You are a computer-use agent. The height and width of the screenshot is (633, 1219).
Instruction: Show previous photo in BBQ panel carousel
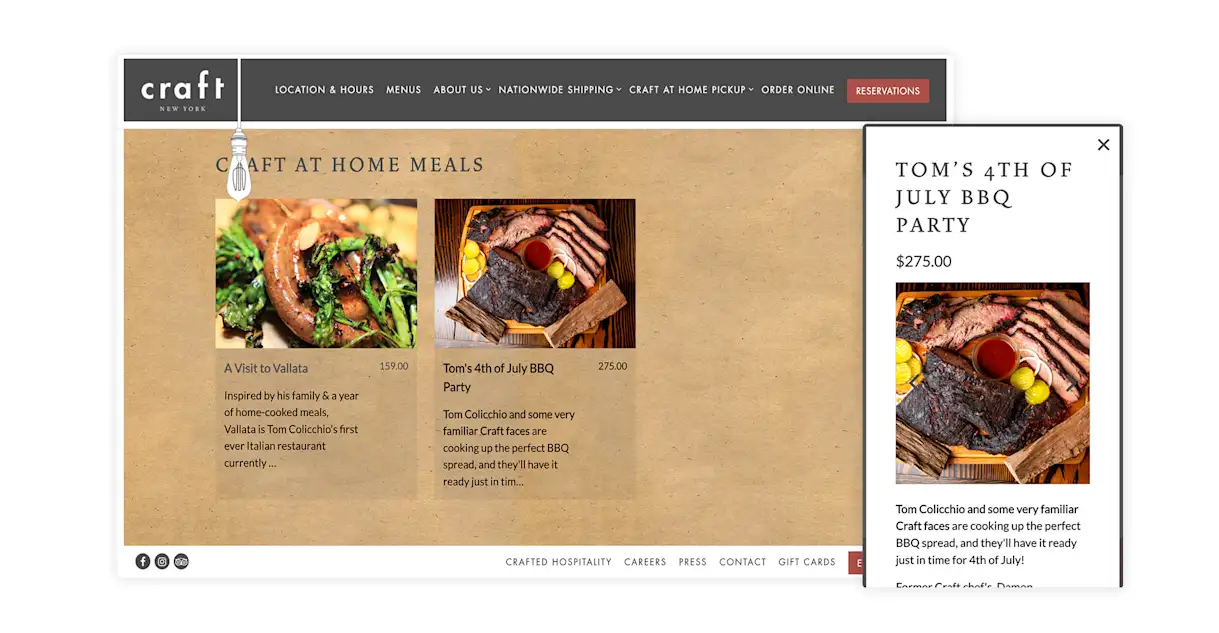point(913,382)
